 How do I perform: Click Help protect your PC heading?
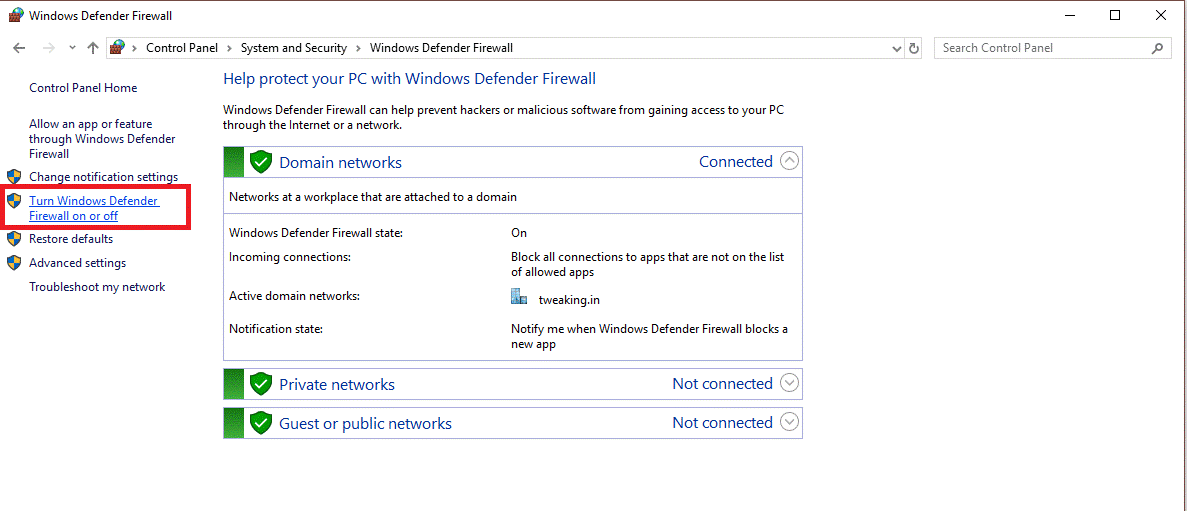pos(410,79)
